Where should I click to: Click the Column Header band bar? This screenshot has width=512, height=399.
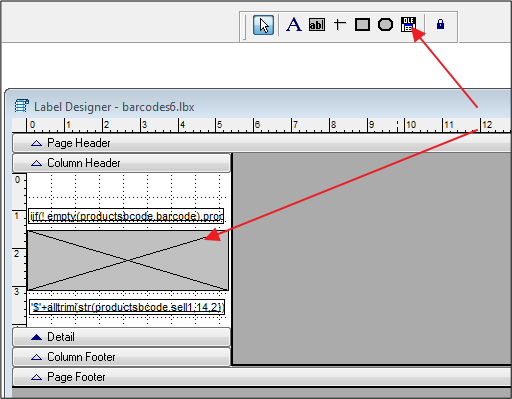[x=122, y=163]
